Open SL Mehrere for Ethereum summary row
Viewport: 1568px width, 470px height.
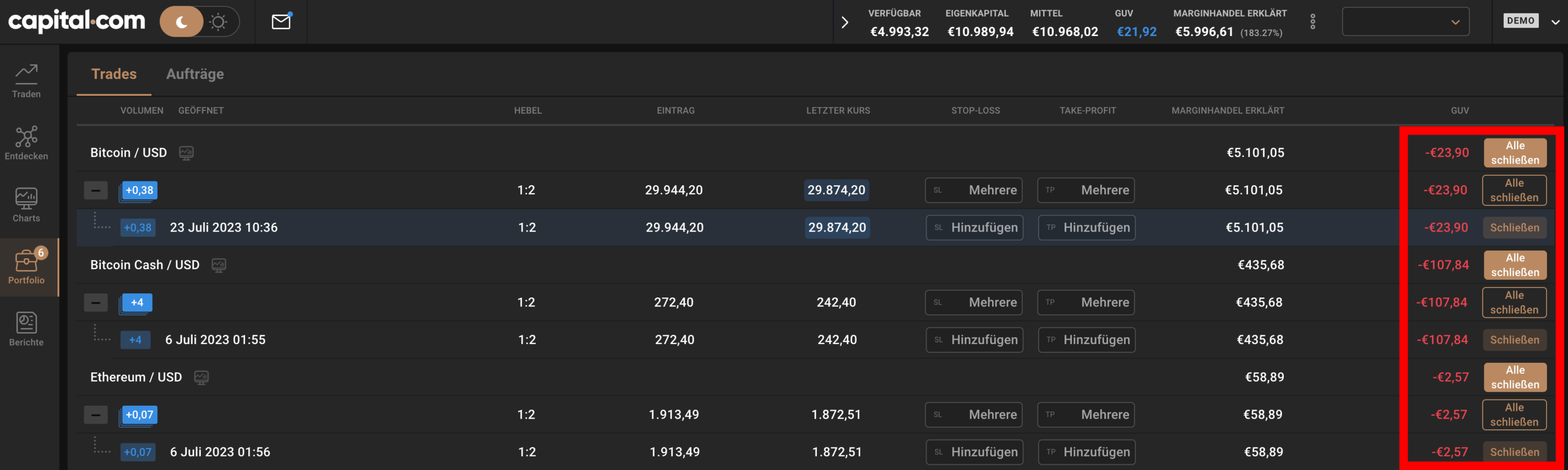tap(973, 415)
